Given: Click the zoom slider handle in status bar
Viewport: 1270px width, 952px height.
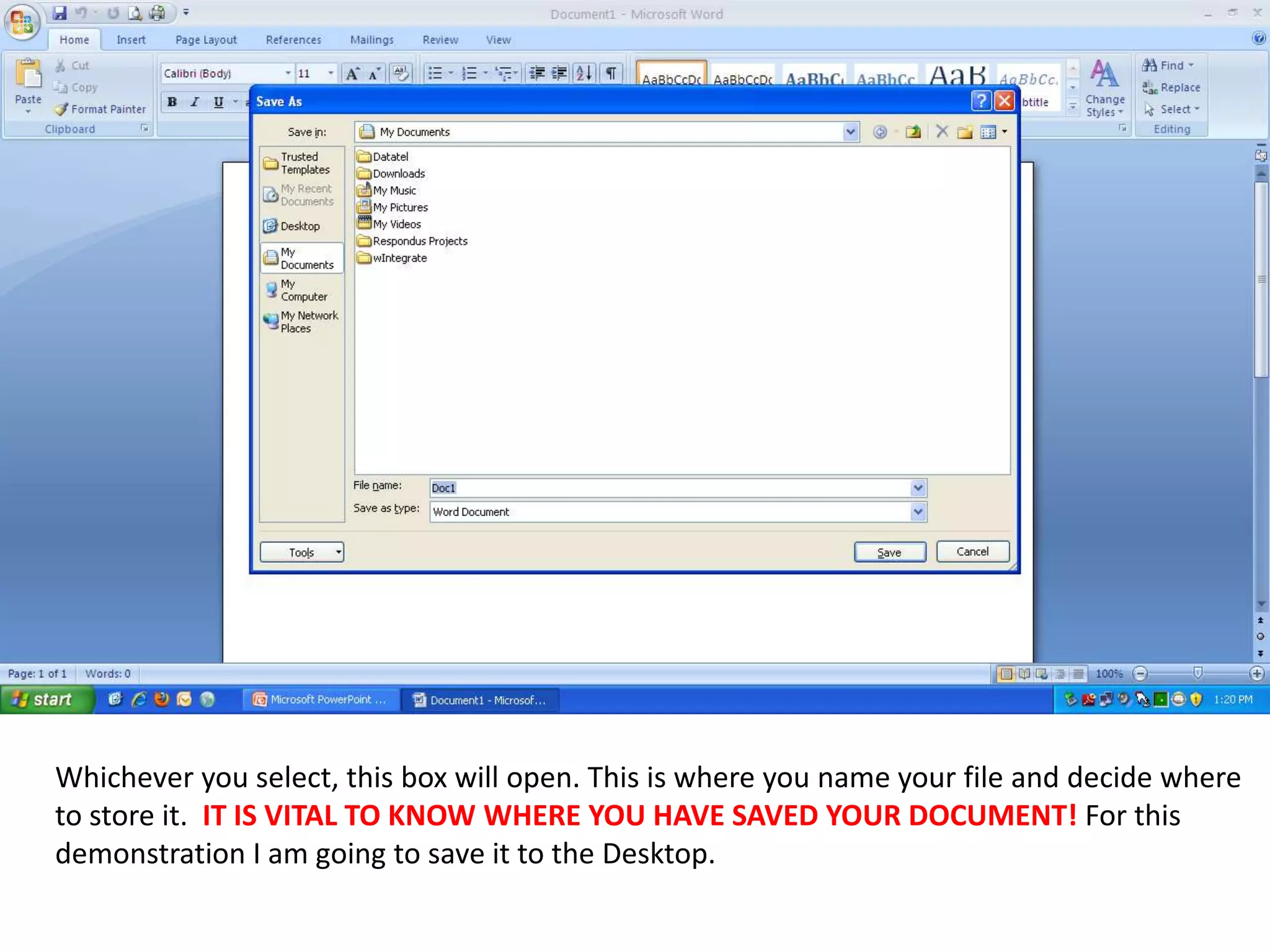Looking at the screenshot, I should click(1198, 673).
